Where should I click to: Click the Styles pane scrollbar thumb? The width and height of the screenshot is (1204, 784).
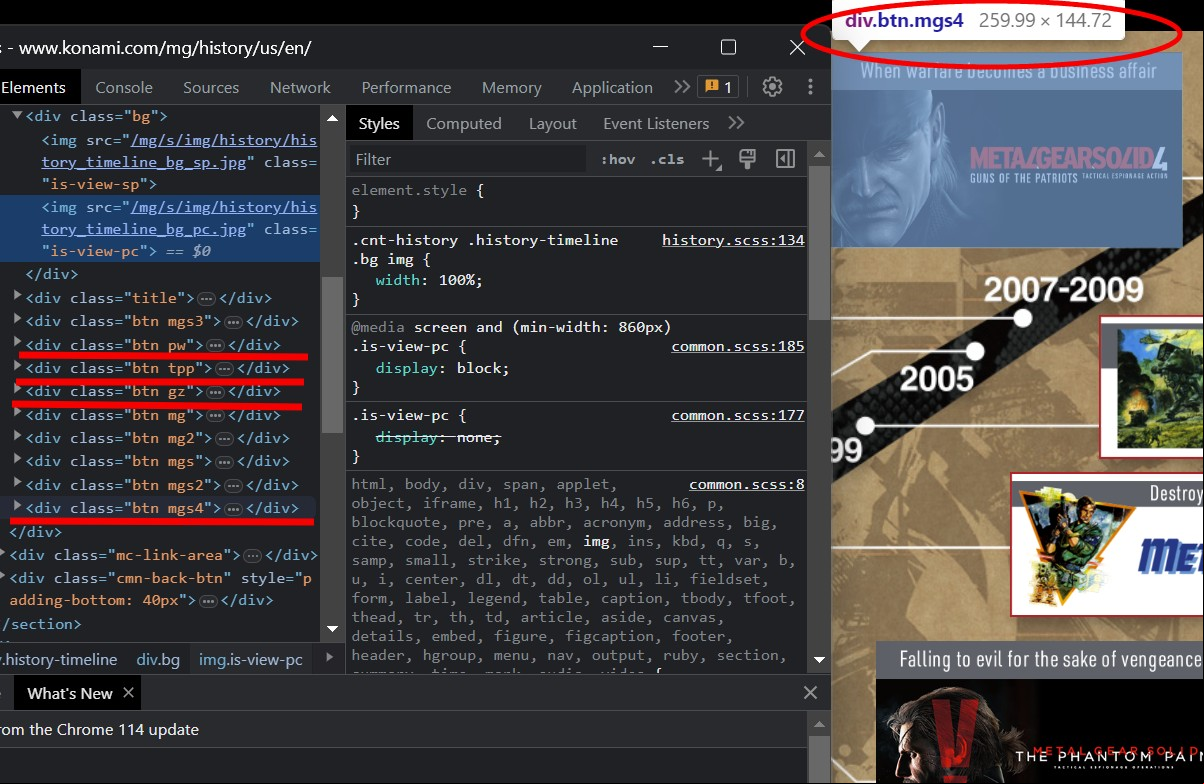click(819, 241)
